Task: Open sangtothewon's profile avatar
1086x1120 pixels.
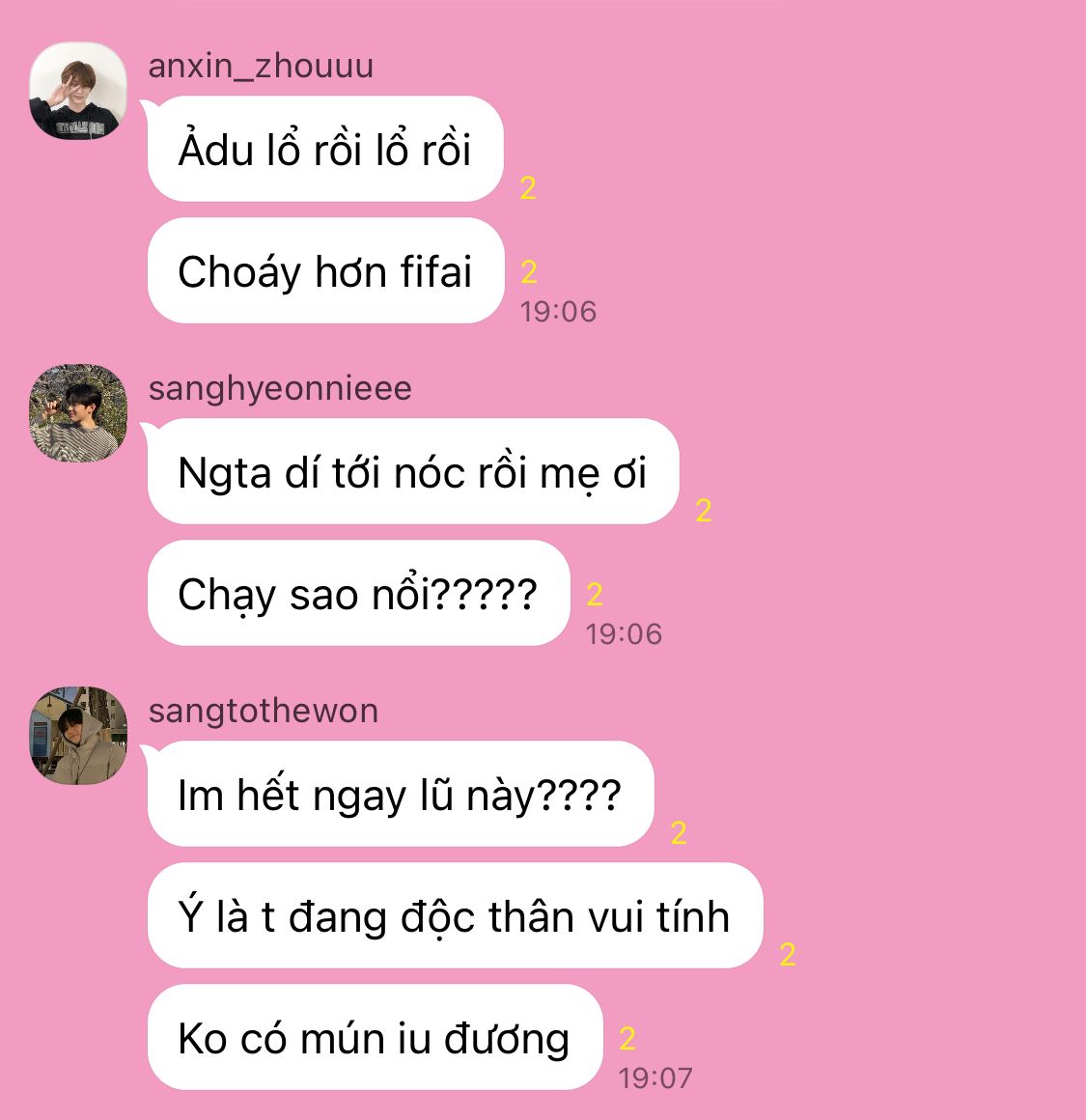Action: (x=78, y=735)
